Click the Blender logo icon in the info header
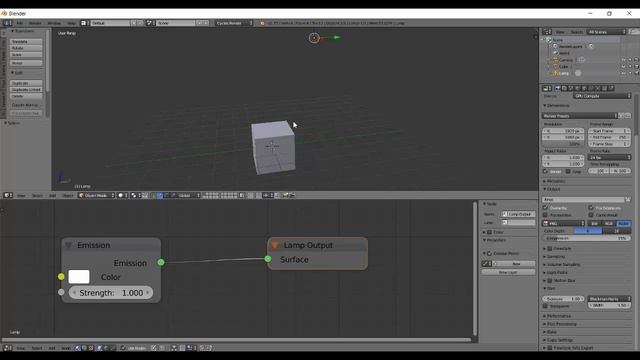This screenshot has height=360, width=640. click(262, 23)
